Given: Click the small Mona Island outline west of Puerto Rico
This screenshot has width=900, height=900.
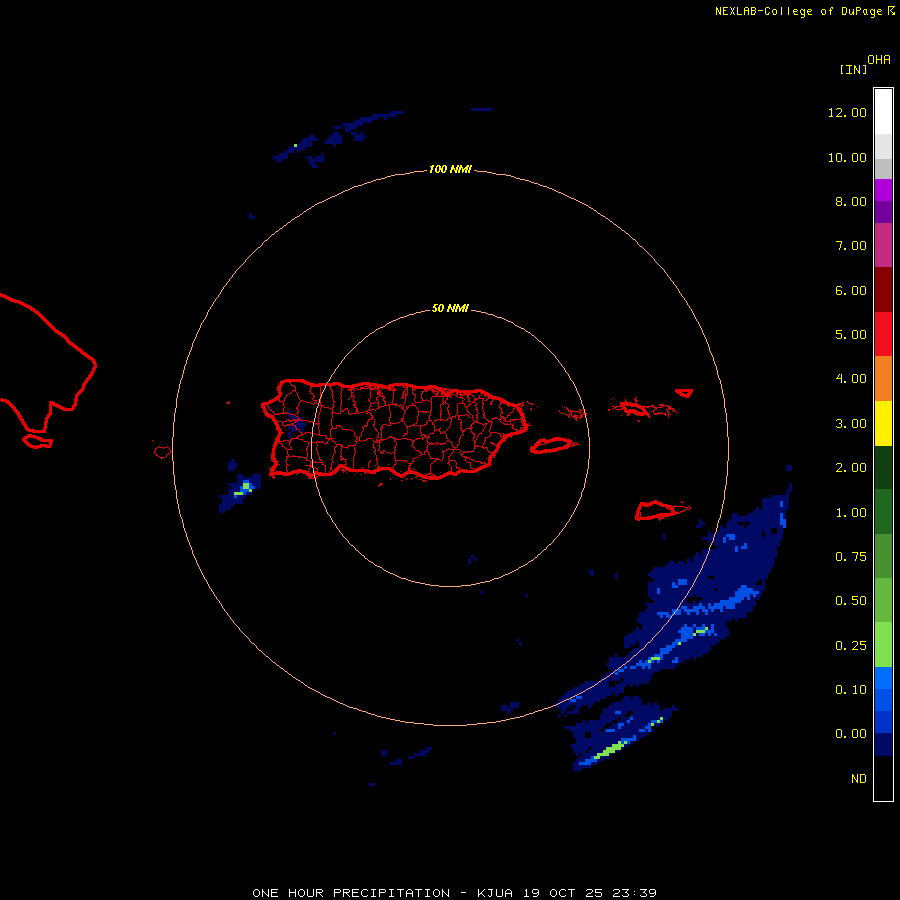Looking at the screenshot, I should pyautogui.click(x=162, y=452).
